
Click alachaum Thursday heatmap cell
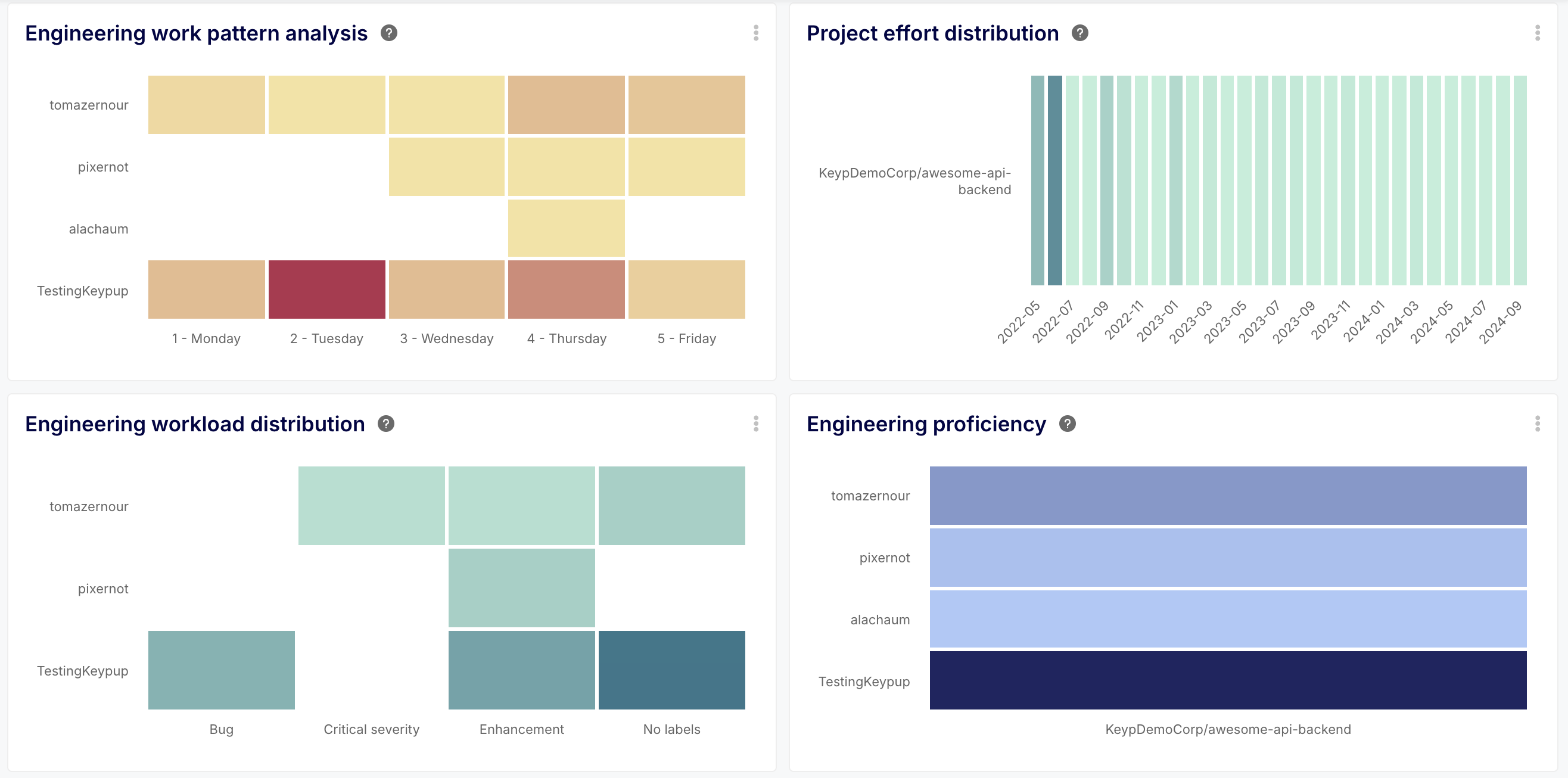pyautogui.click(x=566, y=228)
